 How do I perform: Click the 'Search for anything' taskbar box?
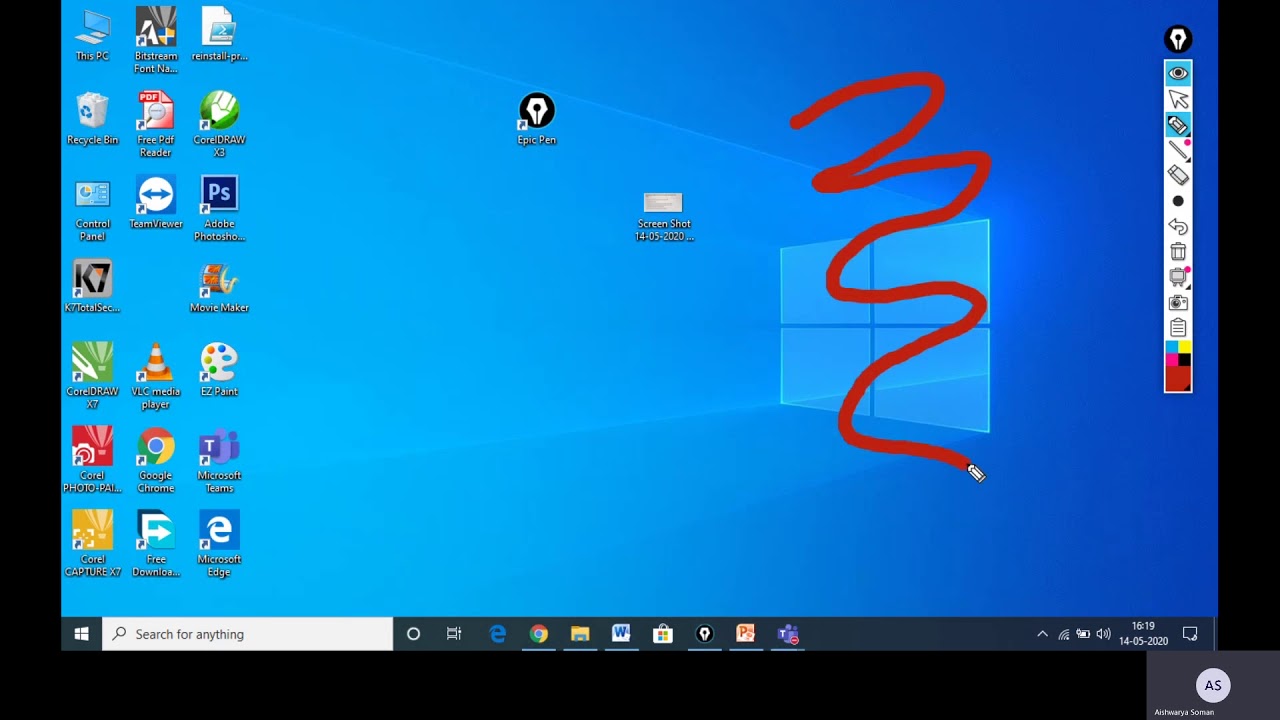(x=248, y=634)
